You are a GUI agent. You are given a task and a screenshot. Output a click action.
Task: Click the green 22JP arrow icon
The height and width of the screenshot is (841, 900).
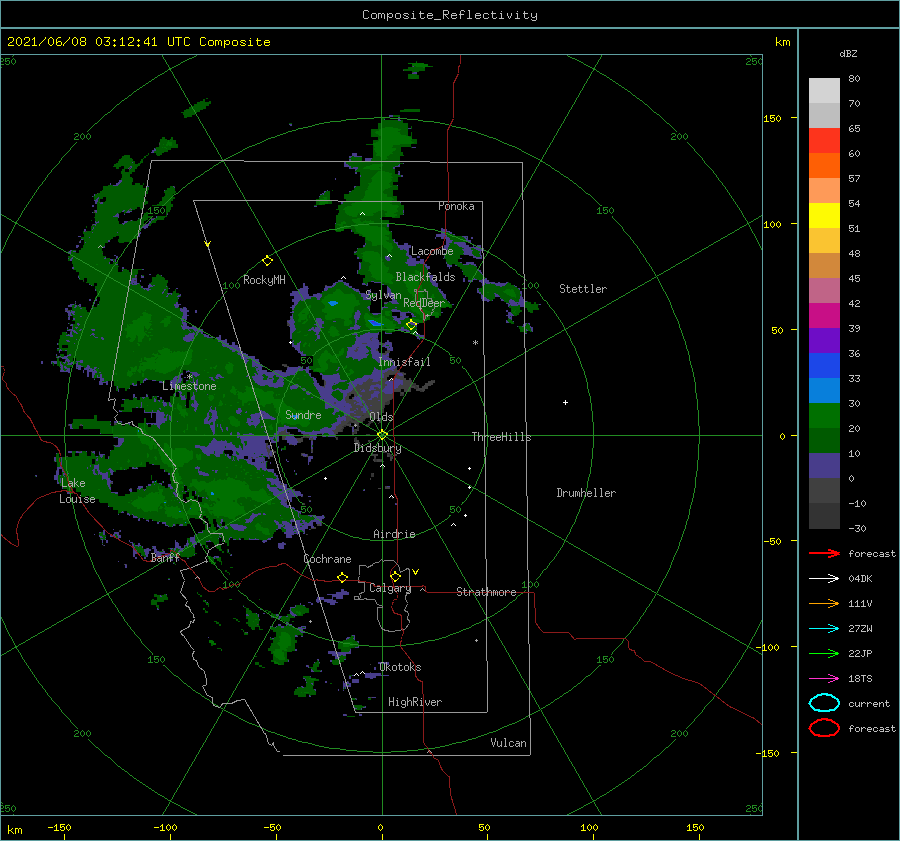pyautogui.click(x=824, y=653)
